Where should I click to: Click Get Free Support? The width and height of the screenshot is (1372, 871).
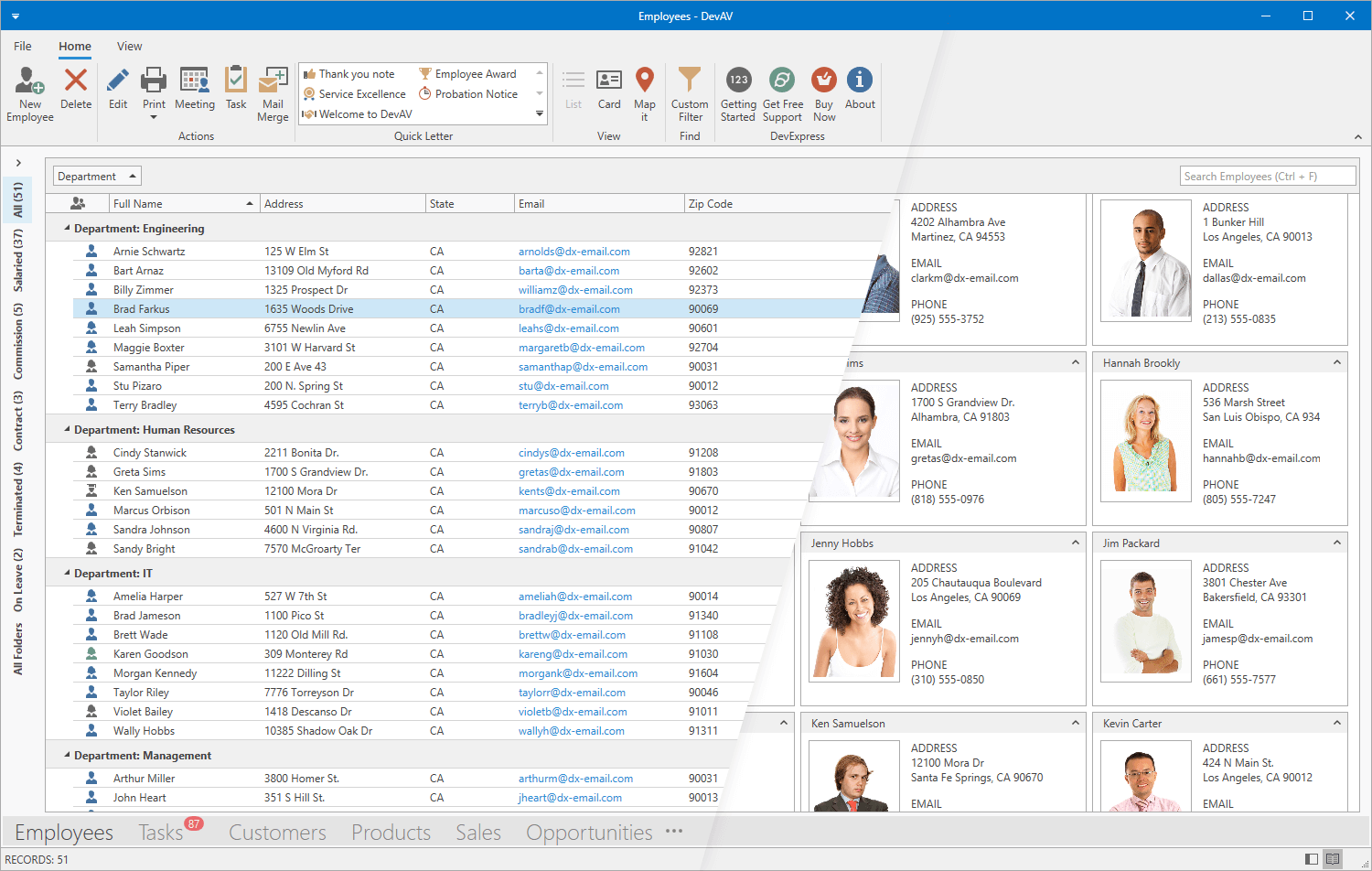[782, 91]
